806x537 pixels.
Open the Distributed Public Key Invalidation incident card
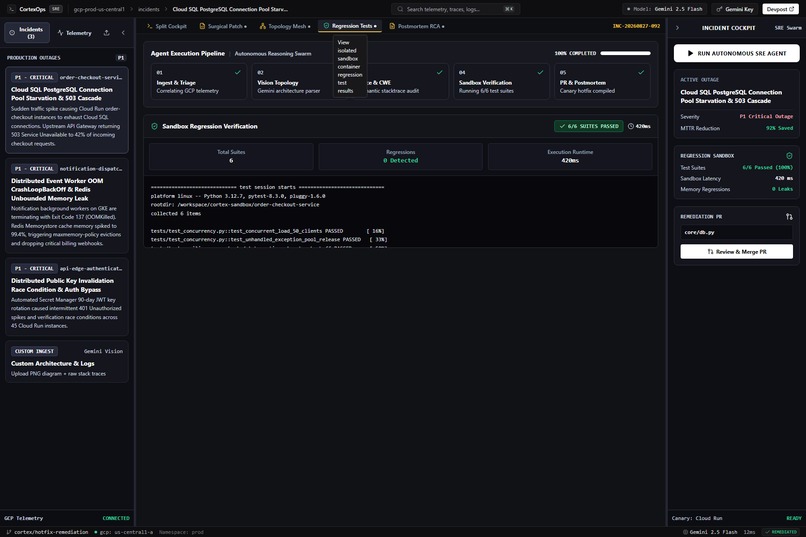pos(67,298)
